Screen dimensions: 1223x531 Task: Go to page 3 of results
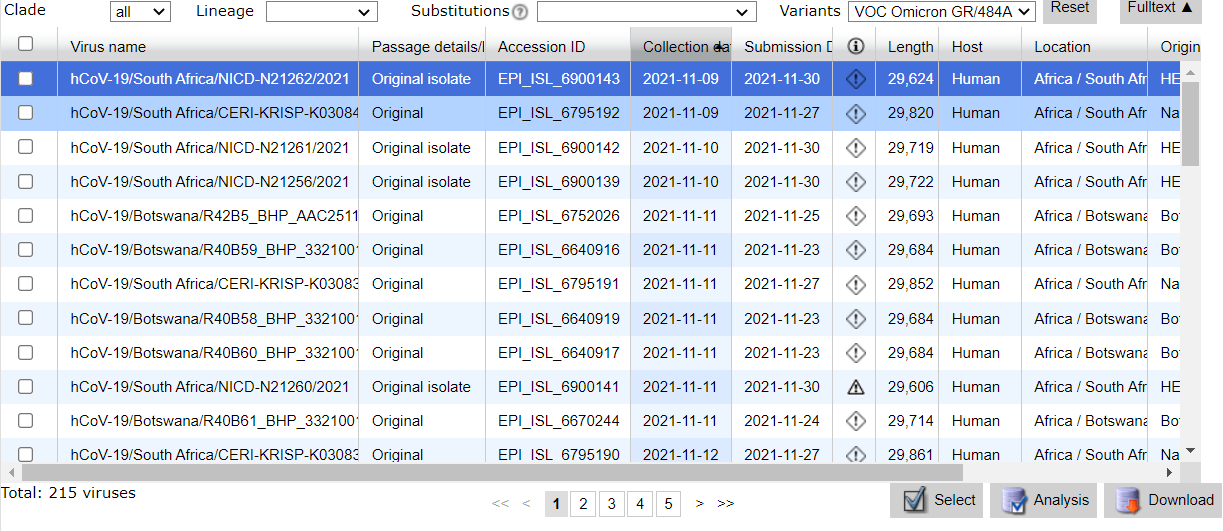click(611, 503)
